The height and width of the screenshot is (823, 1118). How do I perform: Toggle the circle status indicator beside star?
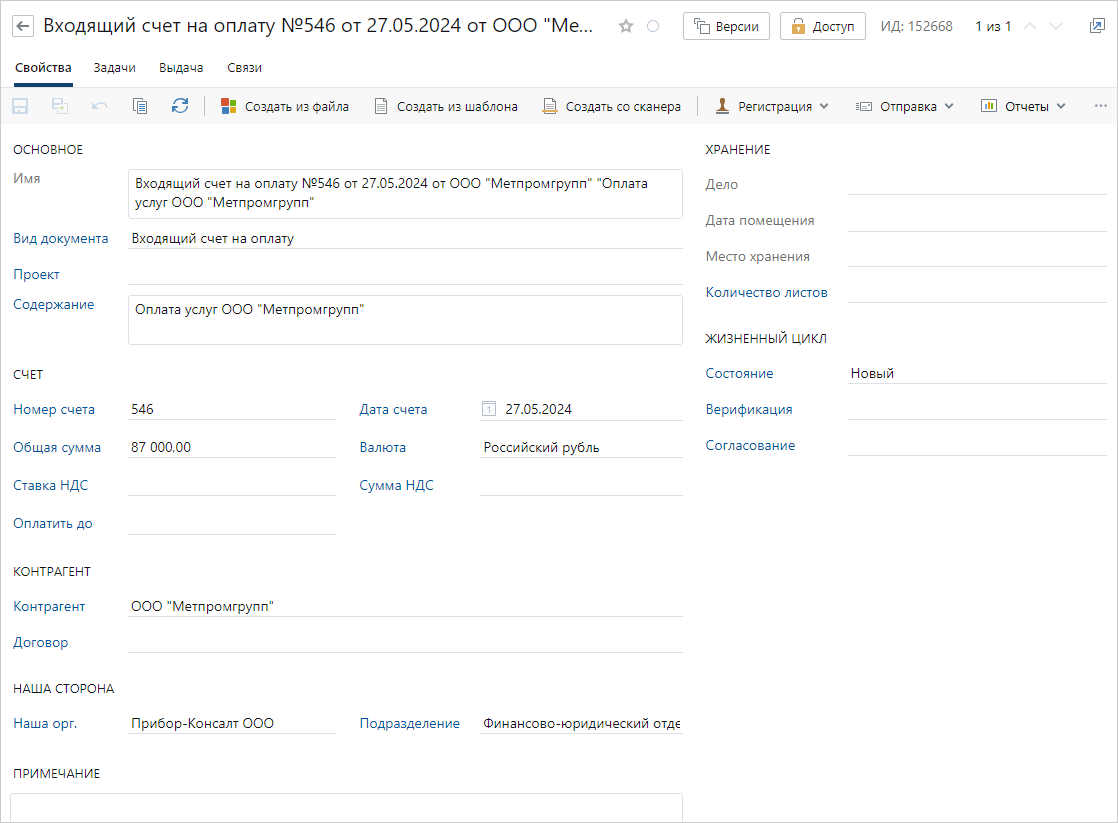tap(653, 27)
